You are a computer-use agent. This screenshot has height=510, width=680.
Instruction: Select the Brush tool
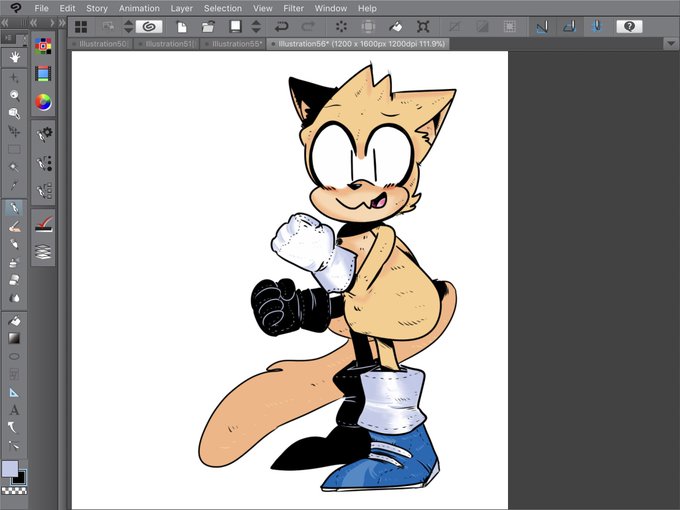(14, 244)
